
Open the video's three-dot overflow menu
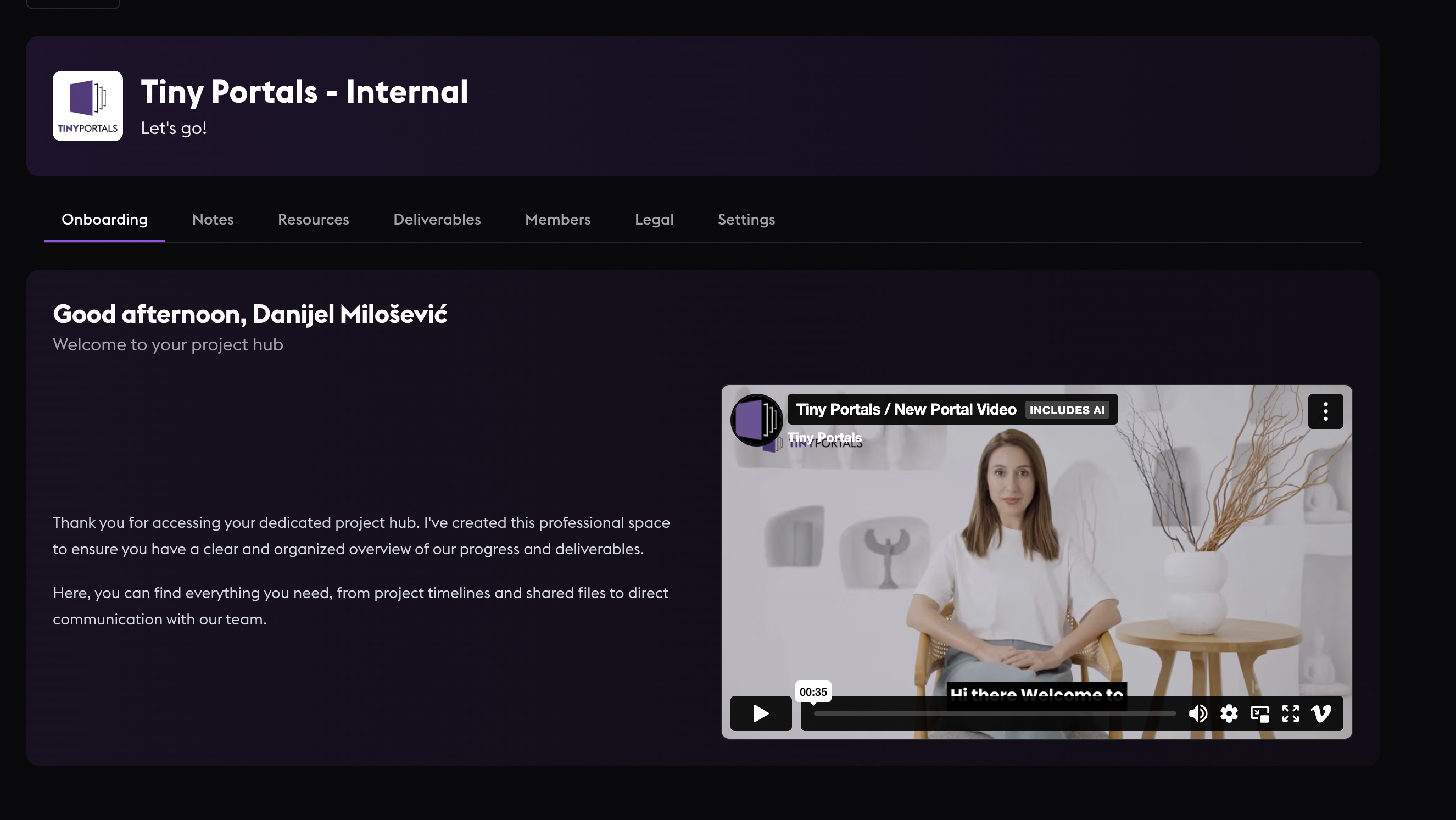tap(1325, 411)
